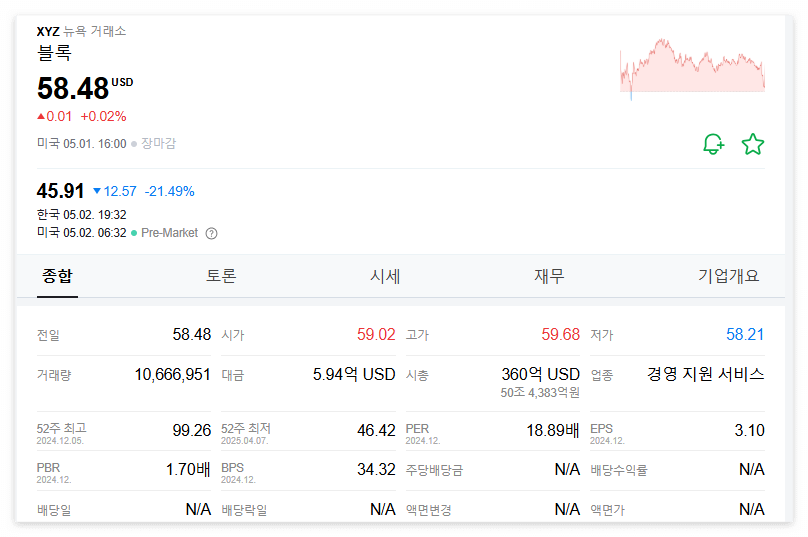Click the pre-market price 45.91
This screenshot has width=808, height=537.
(60, 191)
